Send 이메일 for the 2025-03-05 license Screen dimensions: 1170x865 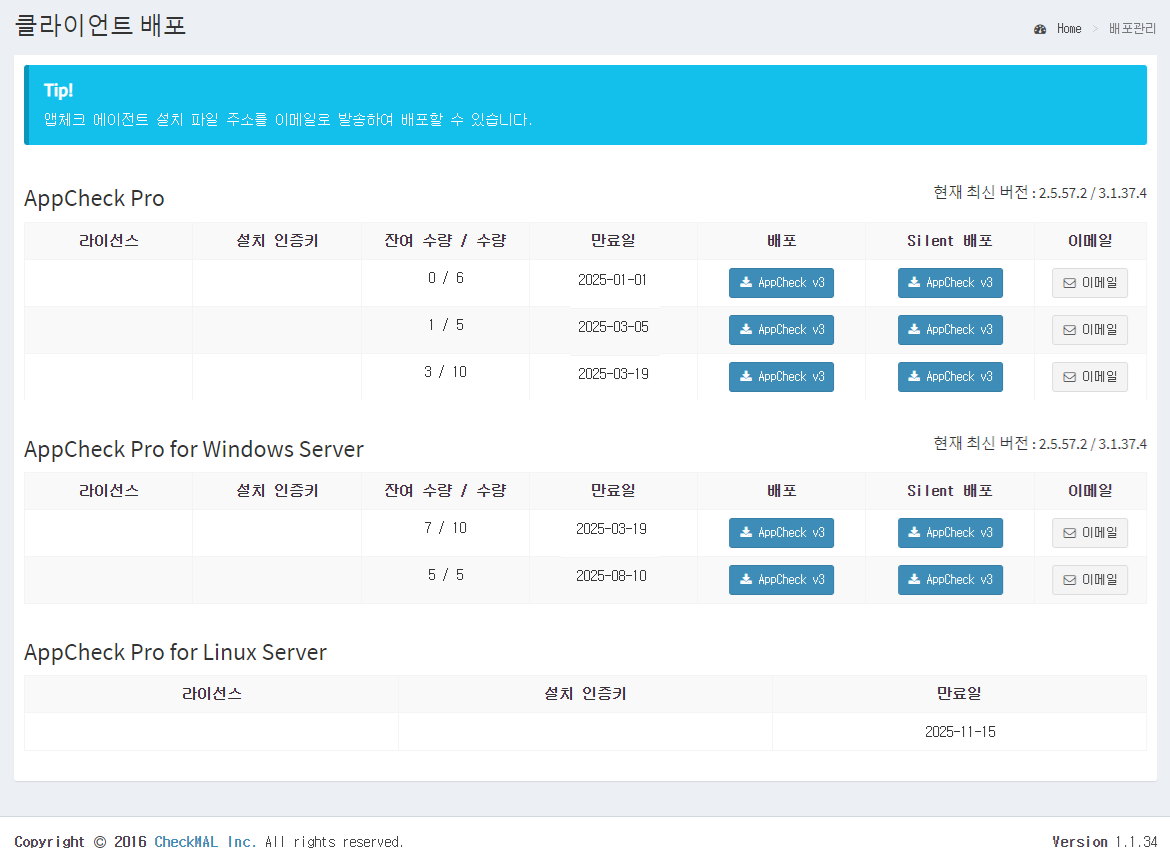coord(1089,330)
